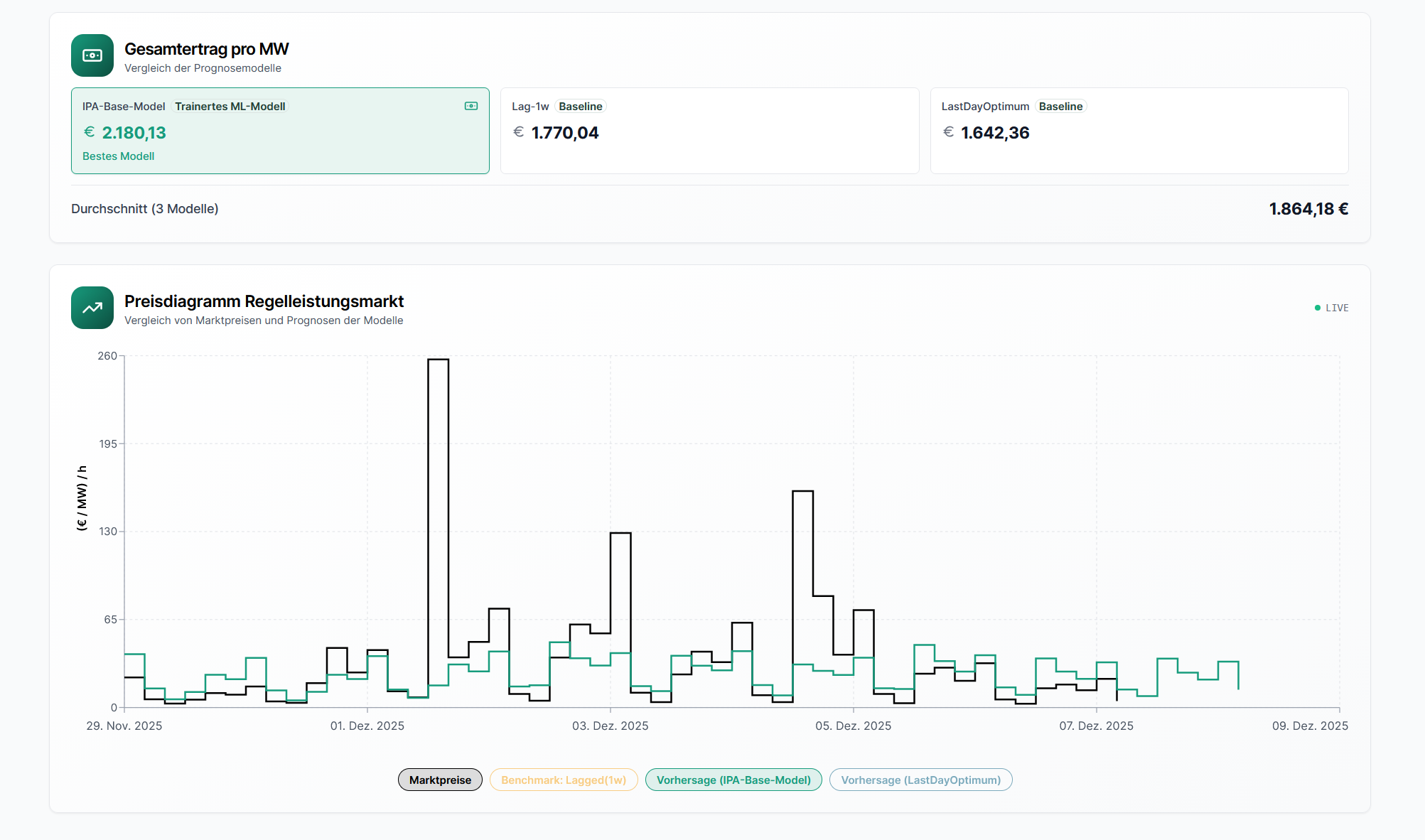Show the Vorhersage (LastDayOptimum) series
The height and width of the screenshot is (840, 1425).
[920, 780]
